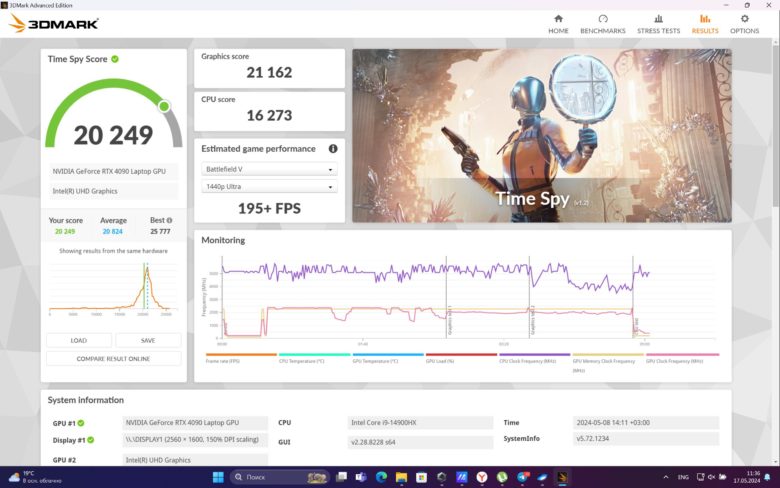Click the CPU score value 16 273

pos(269,115)
